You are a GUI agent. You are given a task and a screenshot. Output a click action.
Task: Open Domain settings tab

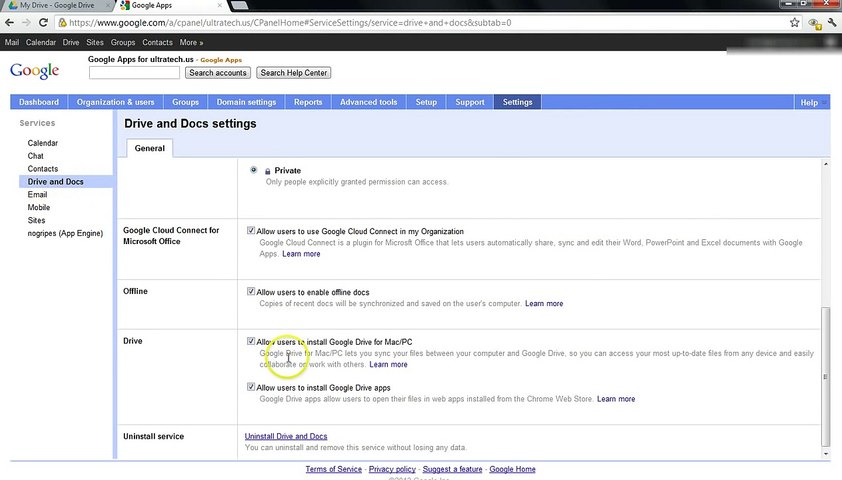tap(246, 102)
